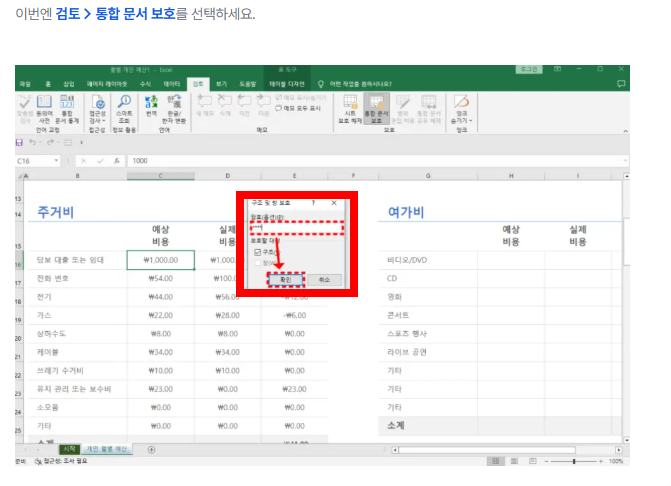Click the Save icon in quick access toolbar

pyautogui.click(x=19, y=142)
